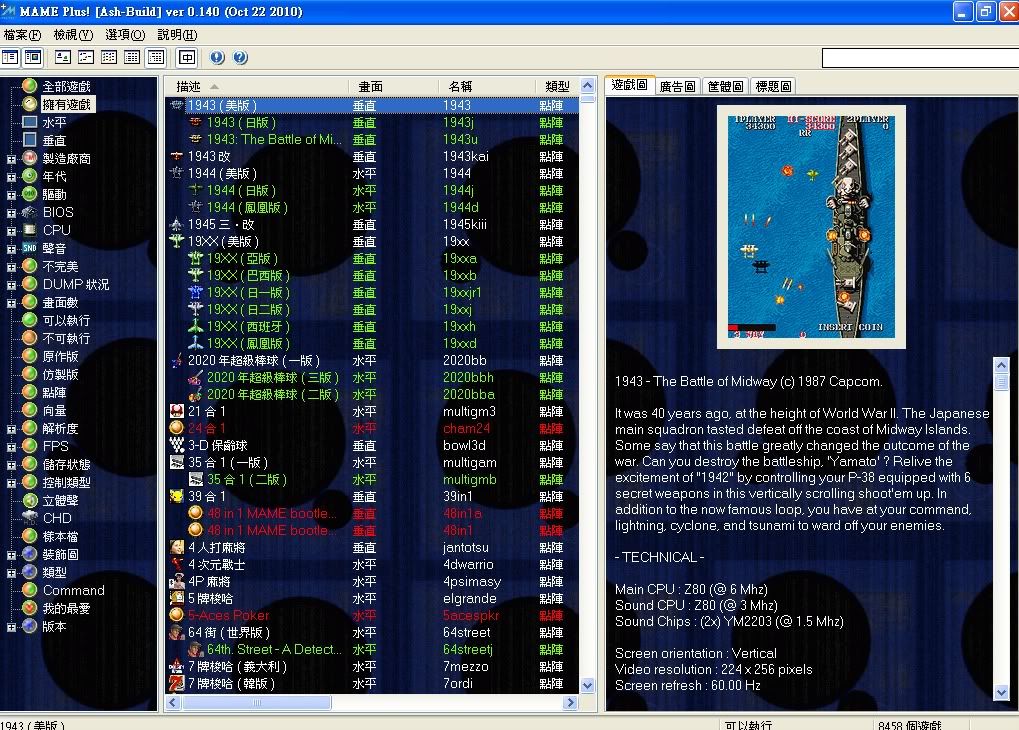1019x730 pixels.
Task: Select the 仿製版 filter icon
Action: click(29, 374)
